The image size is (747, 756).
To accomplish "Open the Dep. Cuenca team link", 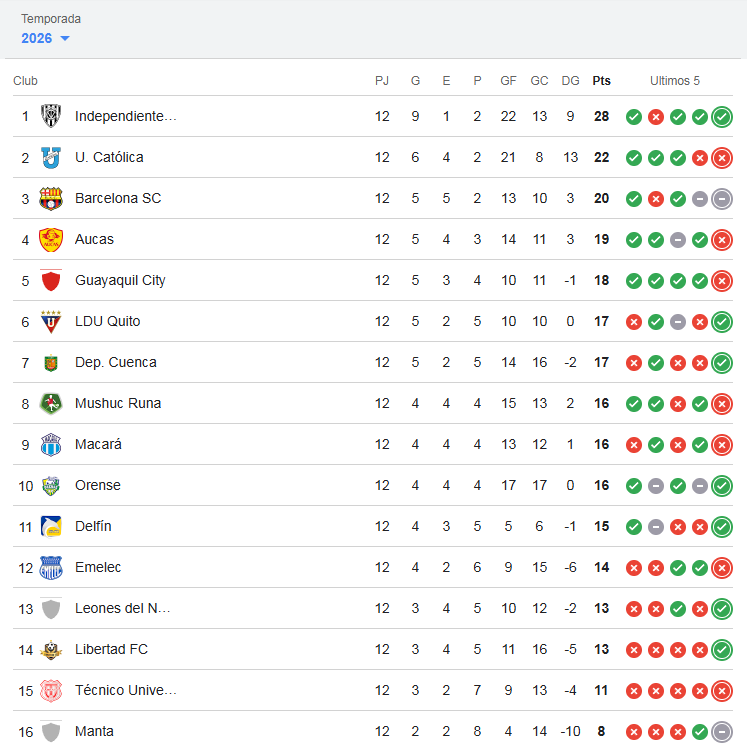I will 116,362.
